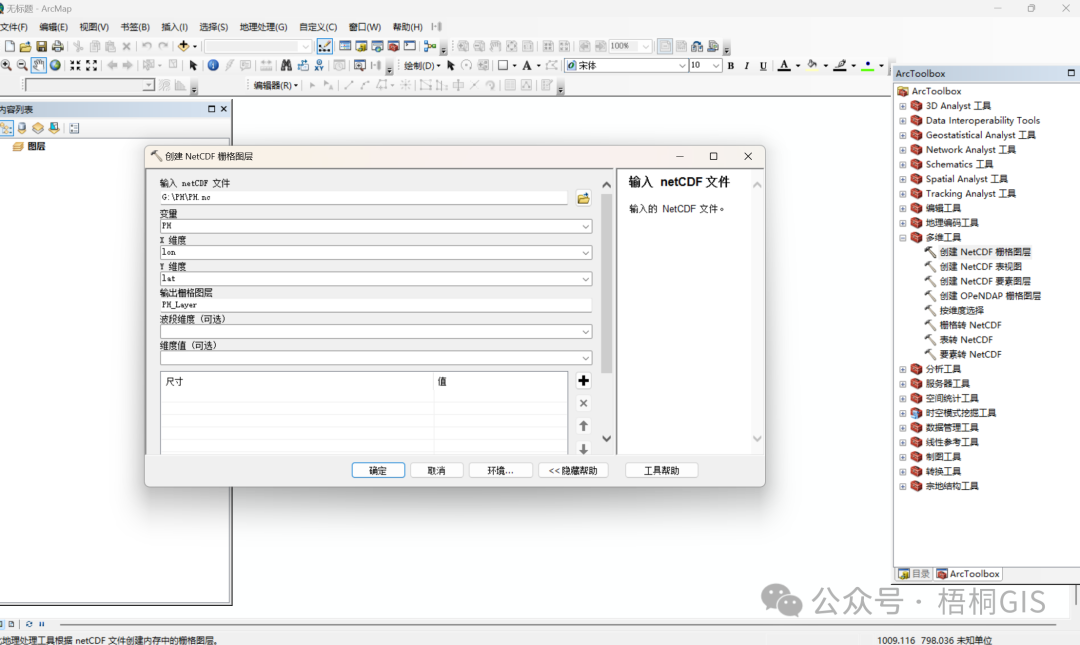Viewport: 1080px width, 645px height.
Task: Open the 文件(F) menu
Action: 14,27
